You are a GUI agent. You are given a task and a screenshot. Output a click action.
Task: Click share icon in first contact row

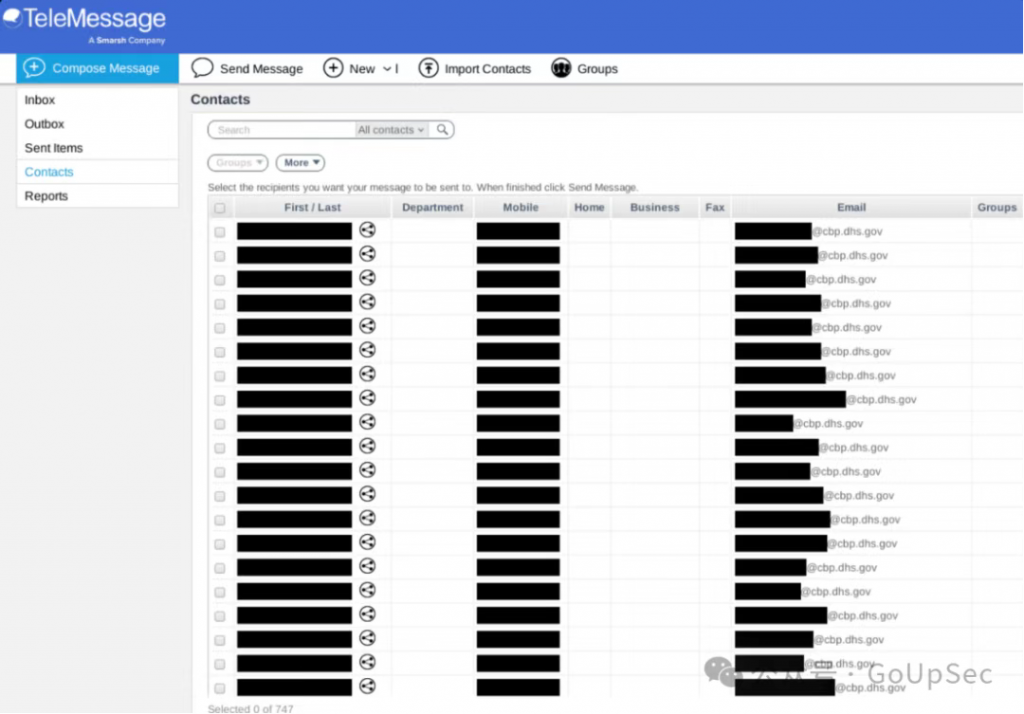368,230
